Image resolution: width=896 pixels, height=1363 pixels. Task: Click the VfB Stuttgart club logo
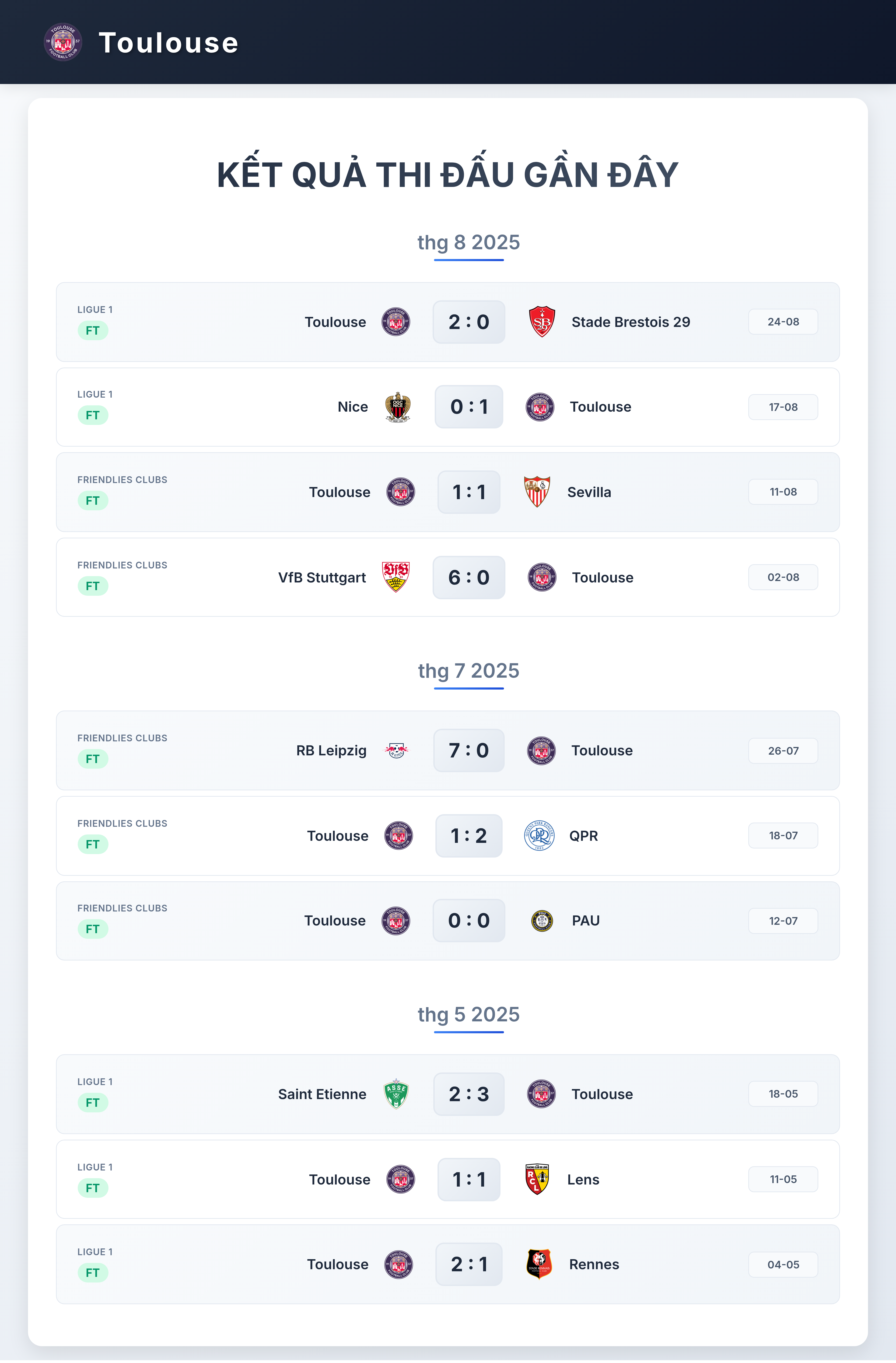point(395,577)
